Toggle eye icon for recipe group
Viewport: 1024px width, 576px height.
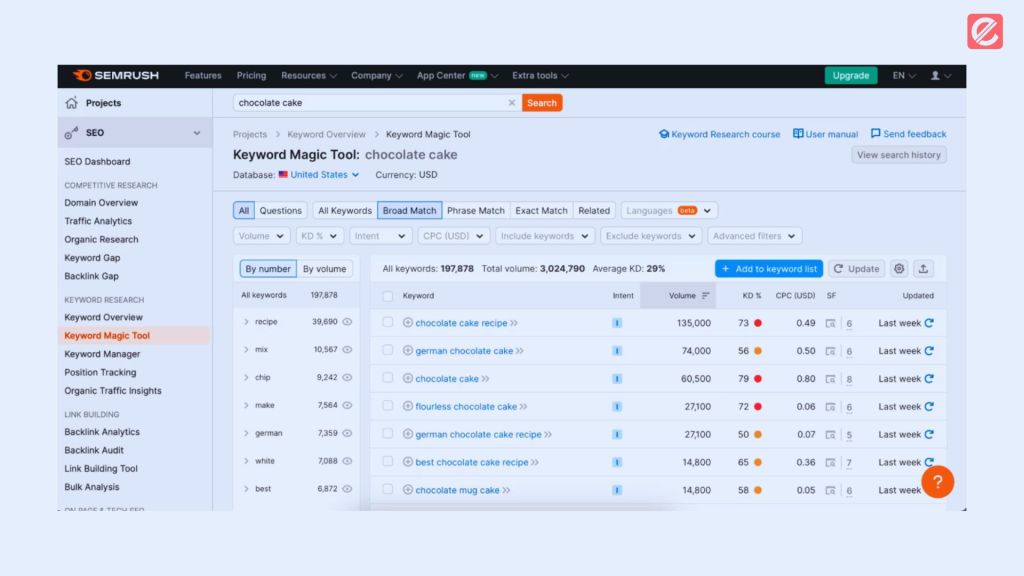347,321
